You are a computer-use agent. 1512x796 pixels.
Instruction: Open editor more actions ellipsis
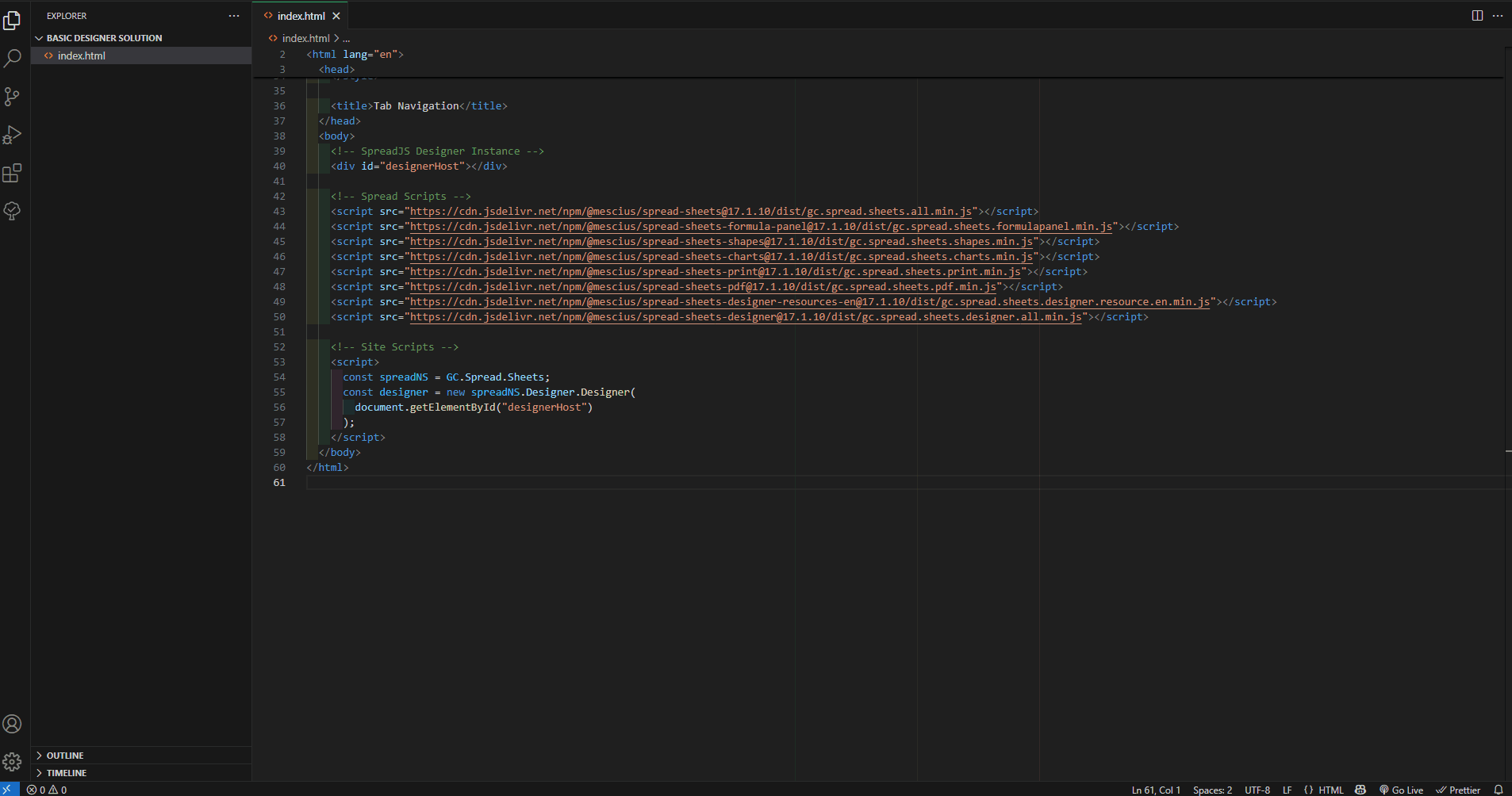tap(1498, 16)
